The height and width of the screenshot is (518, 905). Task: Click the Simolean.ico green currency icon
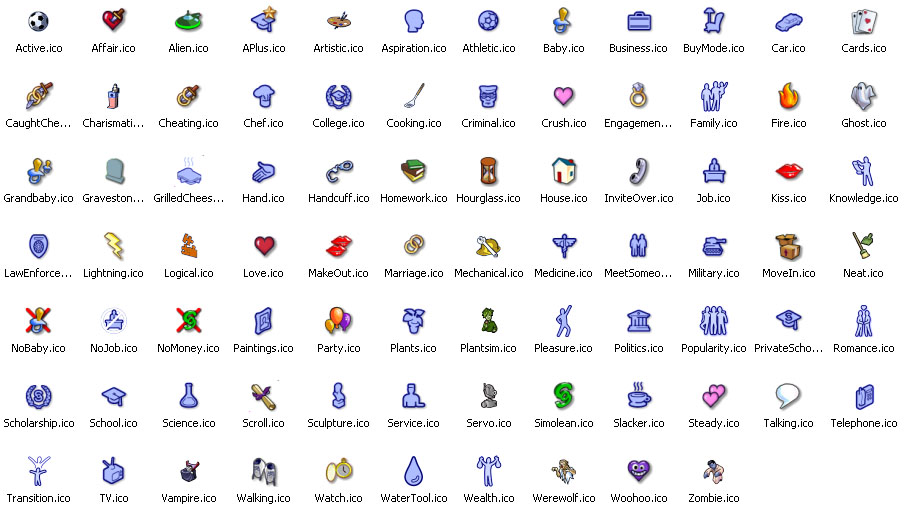click(x=563, y=396)
